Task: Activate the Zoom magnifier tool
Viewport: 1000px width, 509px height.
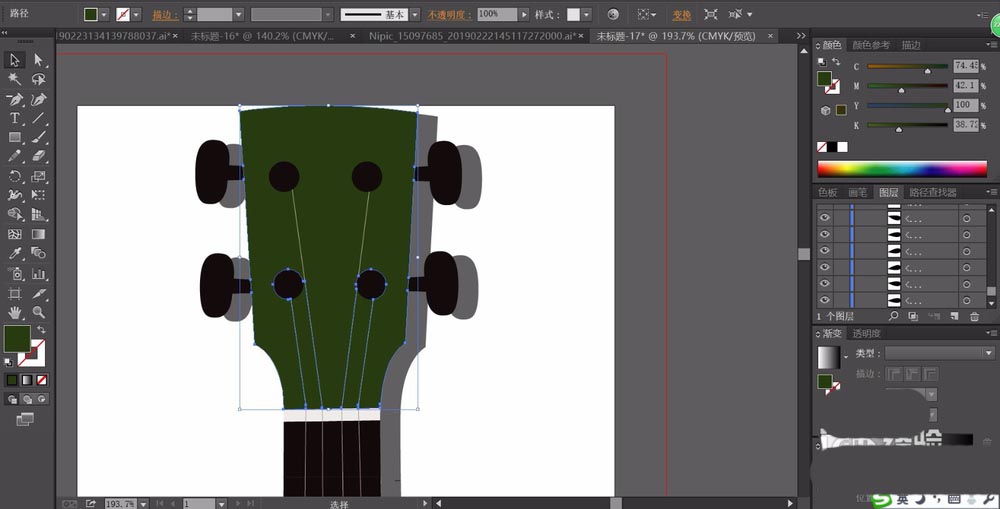Action: (x=39, y=312)
